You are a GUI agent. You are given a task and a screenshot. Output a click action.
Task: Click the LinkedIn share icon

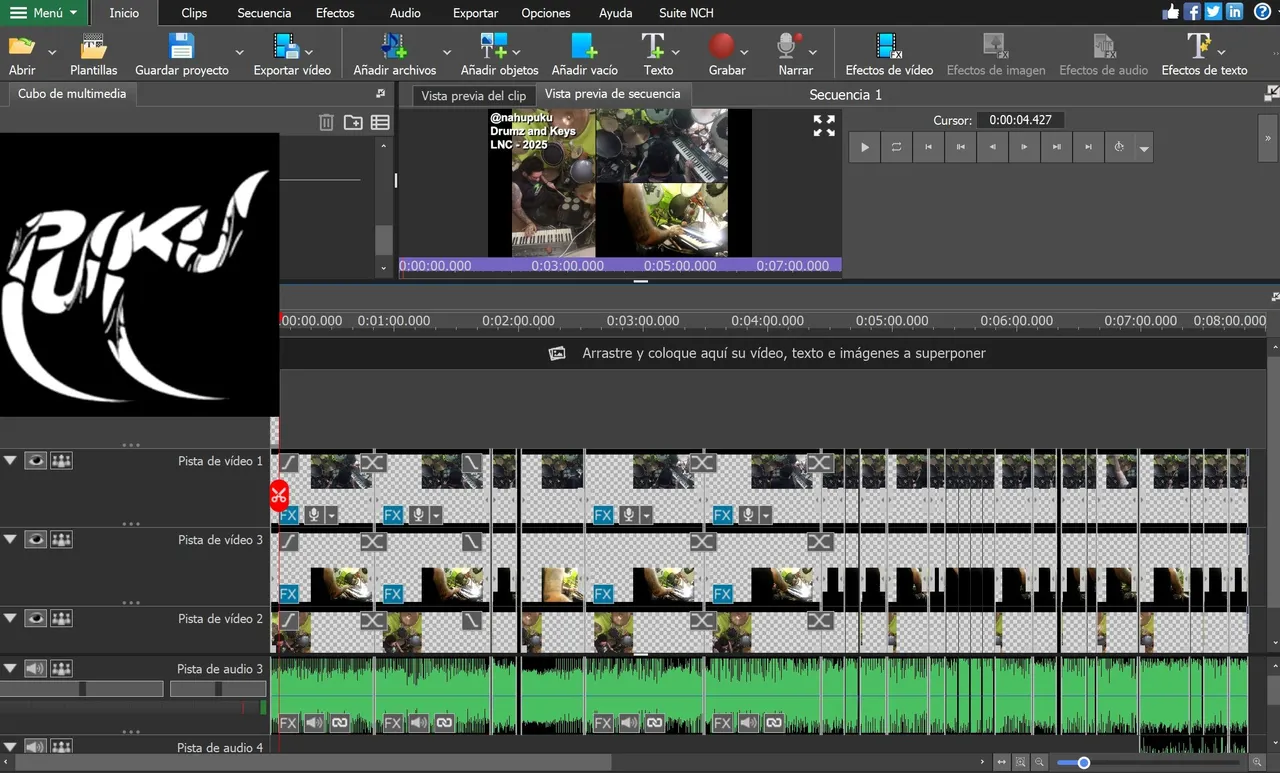[1234, 12]
